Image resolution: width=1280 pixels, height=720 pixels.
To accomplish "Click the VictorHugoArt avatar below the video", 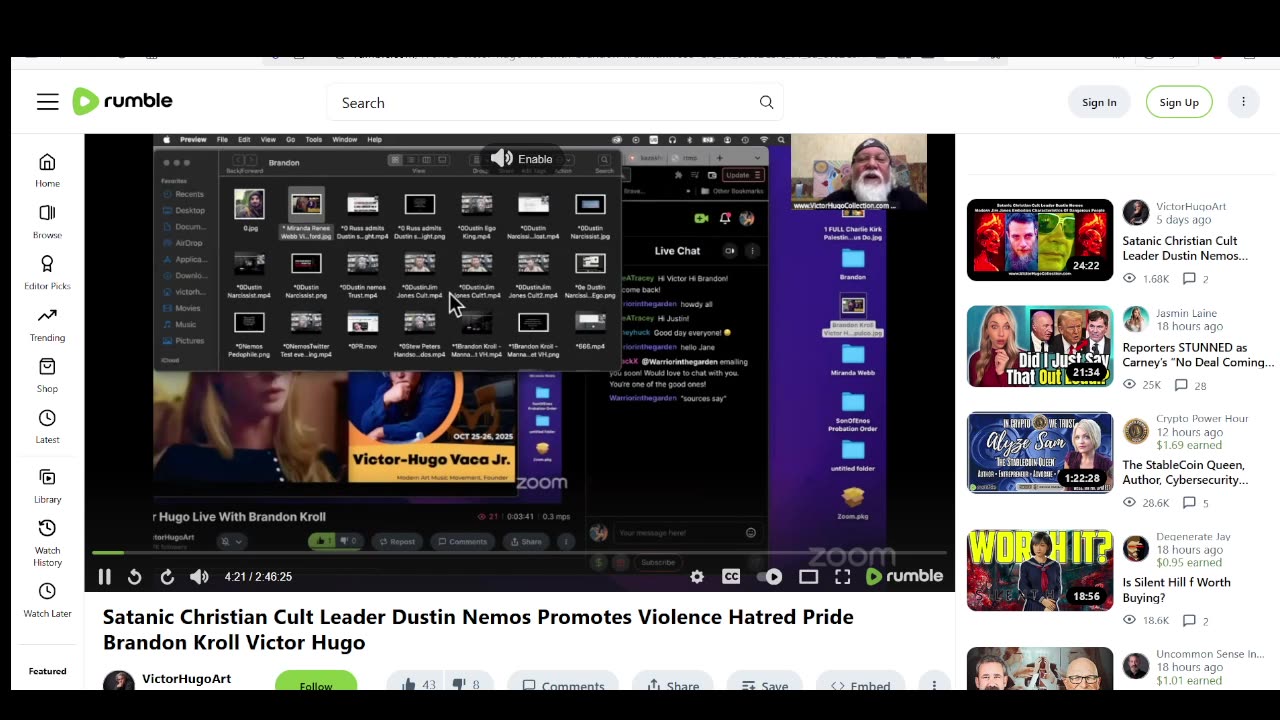I will 119,683.
